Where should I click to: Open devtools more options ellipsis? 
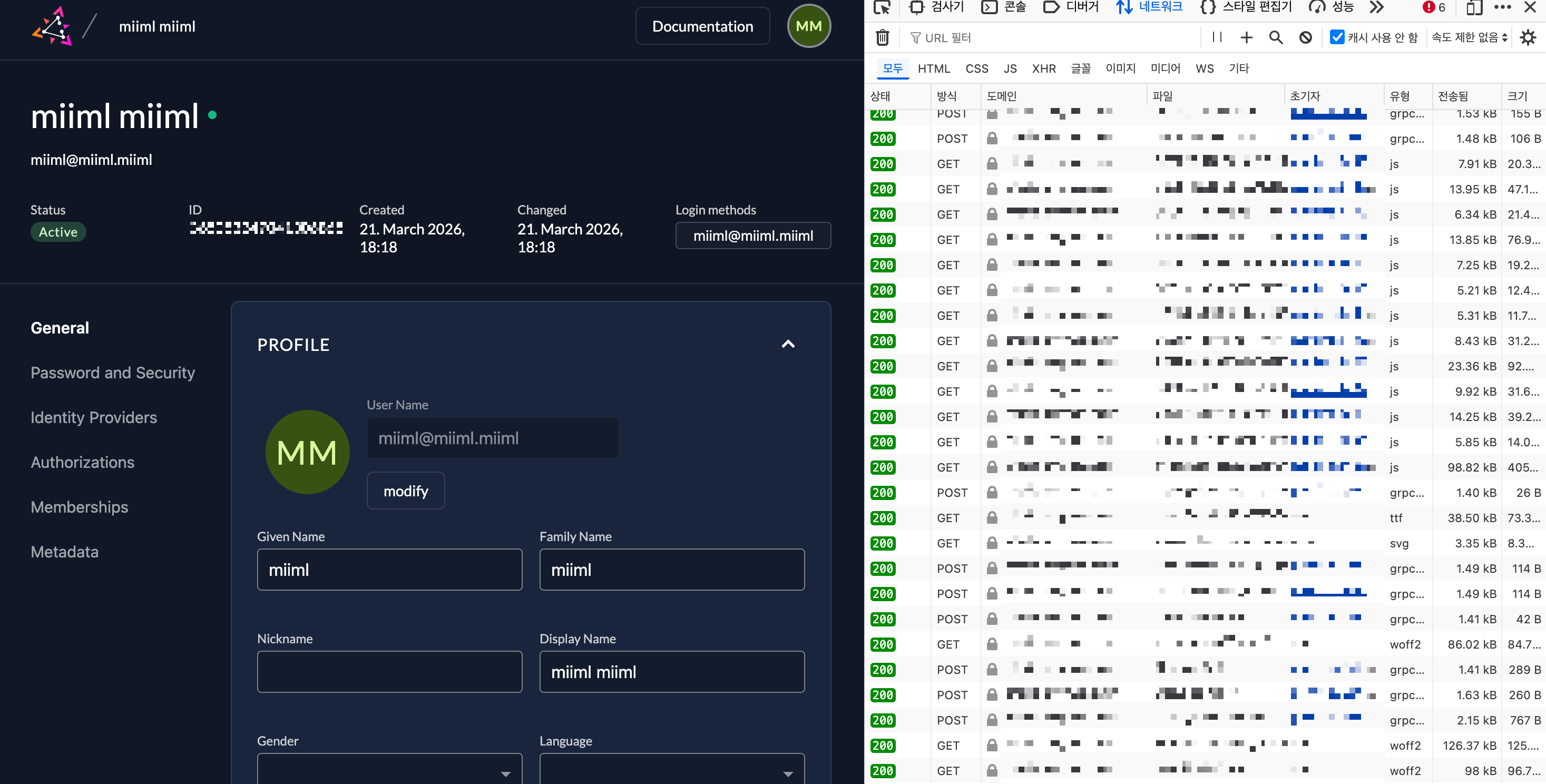point(1503,7)
